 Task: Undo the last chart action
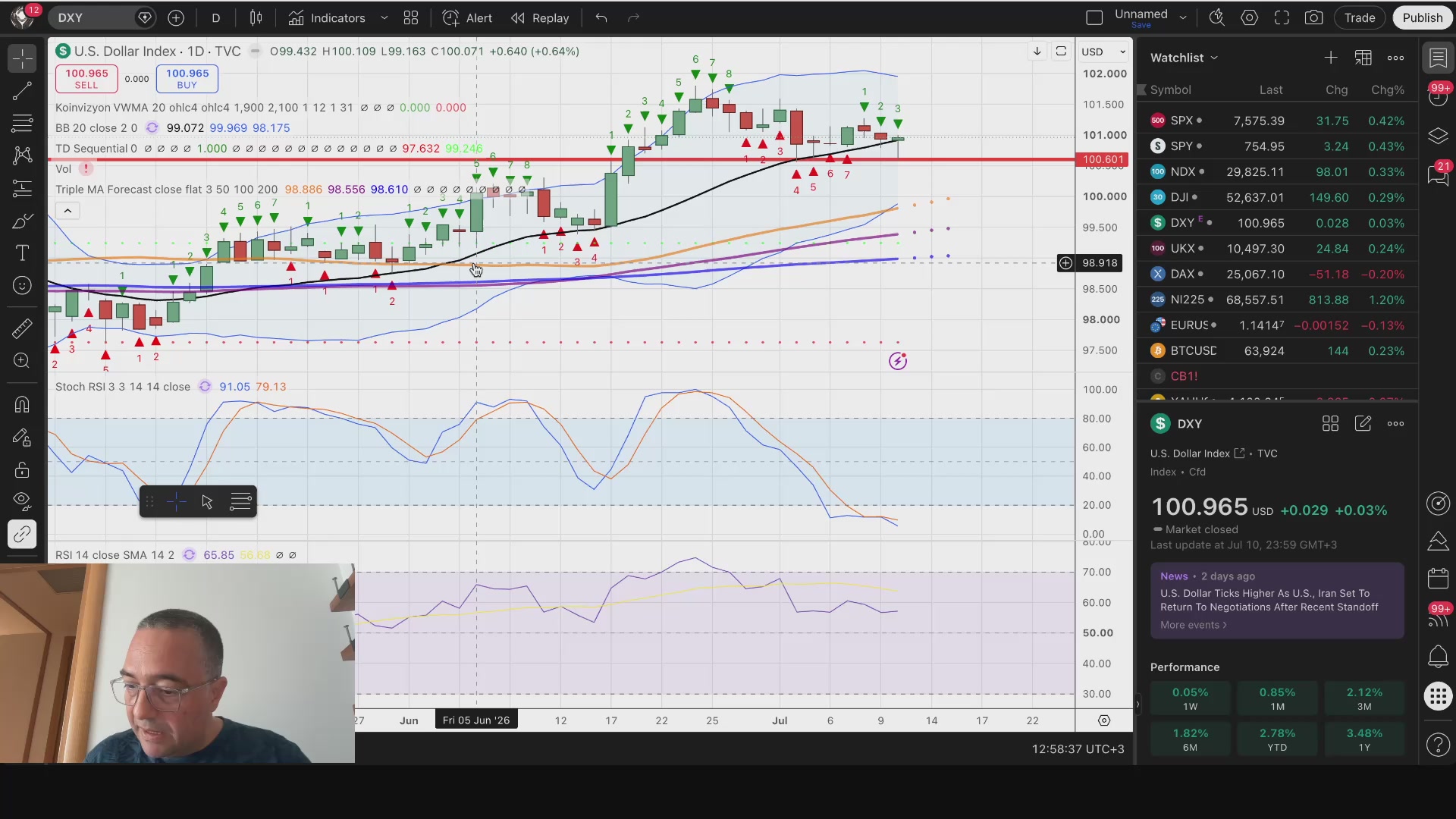pyautogui.click(x=601, y=18)
